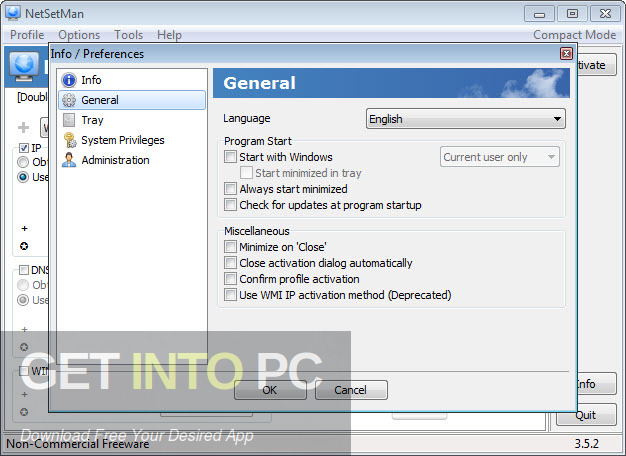Toggle Close activation dialog automatically

(230, 263)
